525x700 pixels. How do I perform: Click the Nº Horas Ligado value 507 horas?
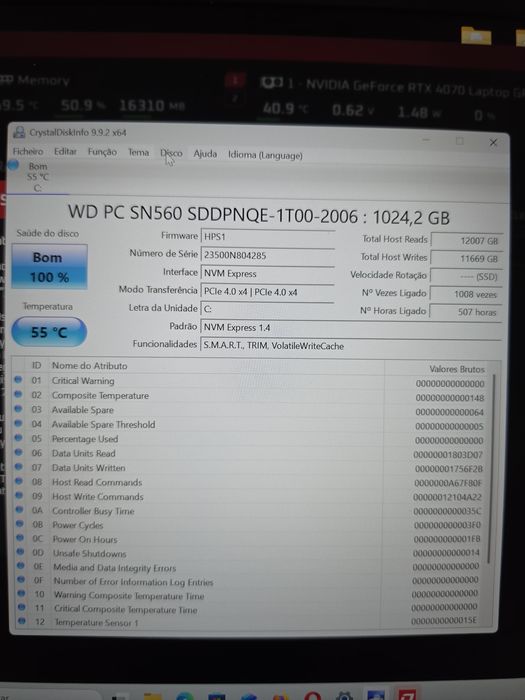[466, 312]
